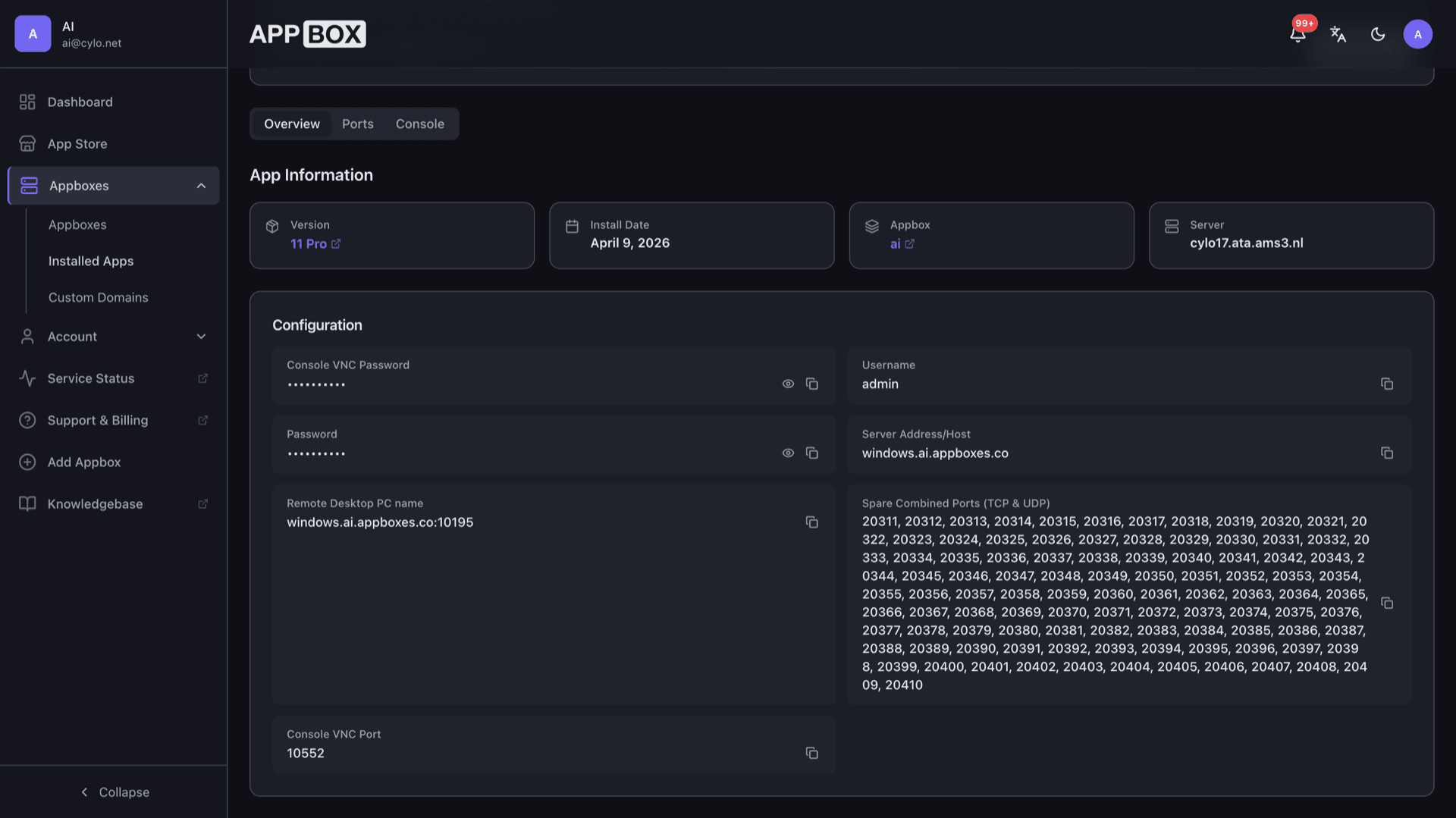Click the Account person icon
The width and height of the screenshot is (1456, 818).
[x=27, y=337]
